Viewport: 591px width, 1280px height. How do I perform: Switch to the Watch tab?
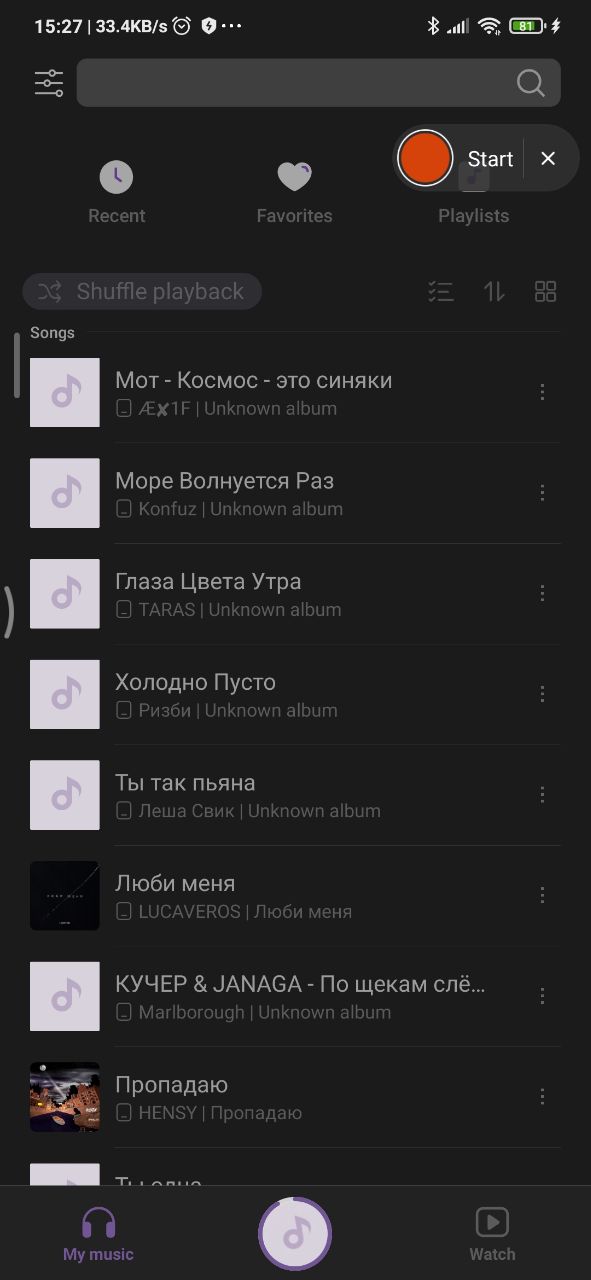click(492, 1234)
